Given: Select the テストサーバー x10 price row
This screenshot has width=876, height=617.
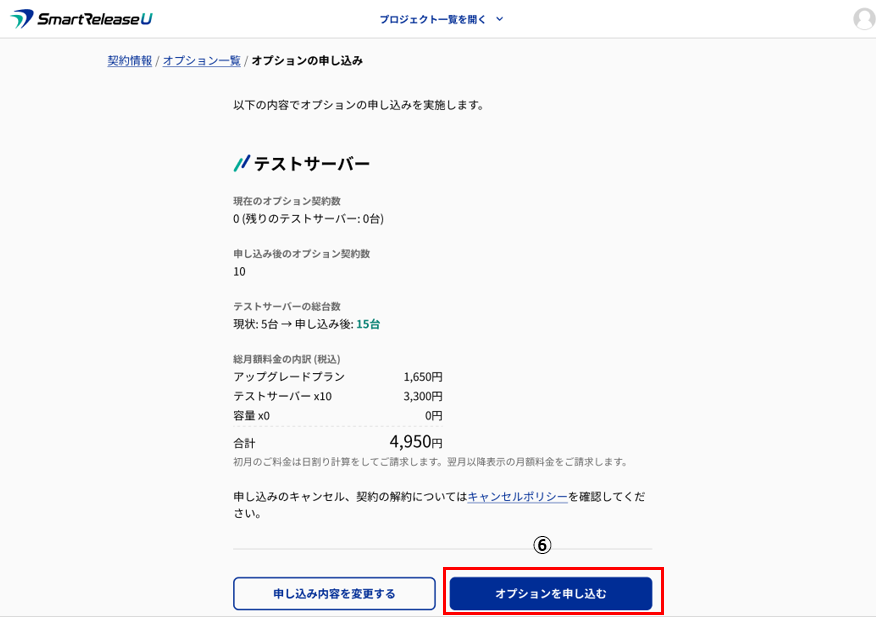Looking at the screenshot, I should point(337,396).
